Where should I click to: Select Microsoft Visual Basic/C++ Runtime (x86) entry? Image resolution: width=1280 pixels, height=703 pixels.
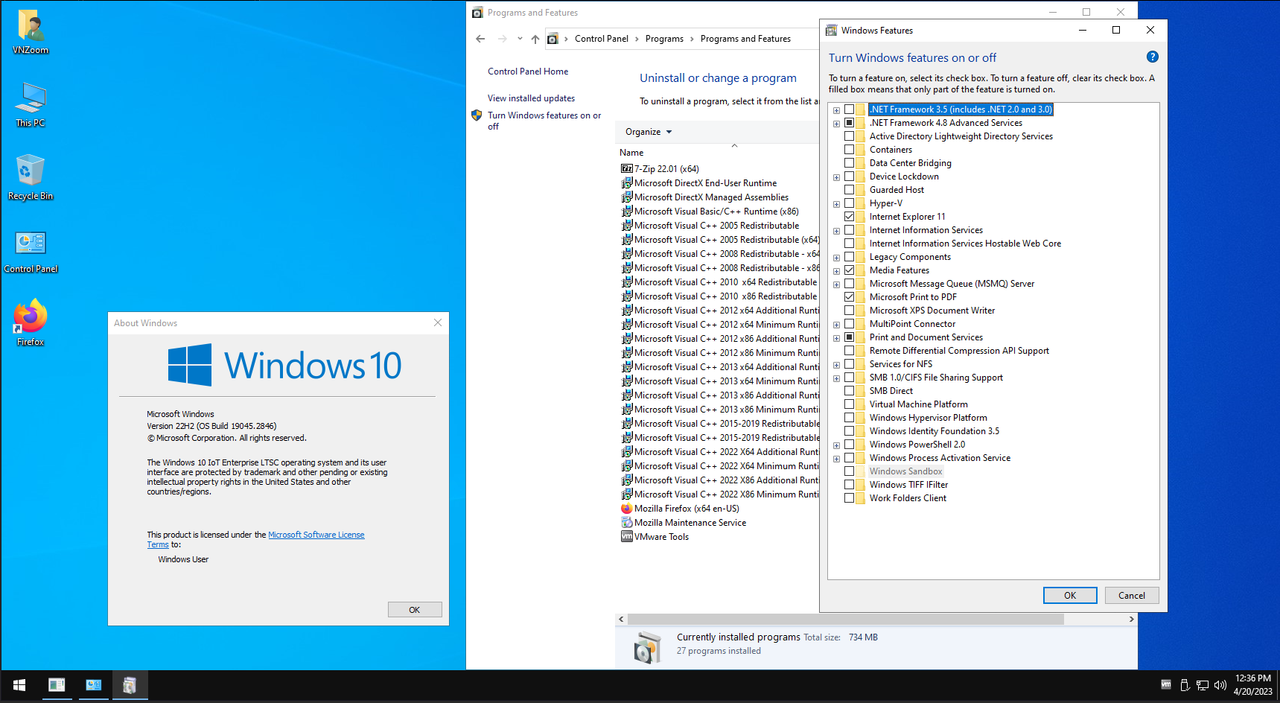(x=710, y=211)
